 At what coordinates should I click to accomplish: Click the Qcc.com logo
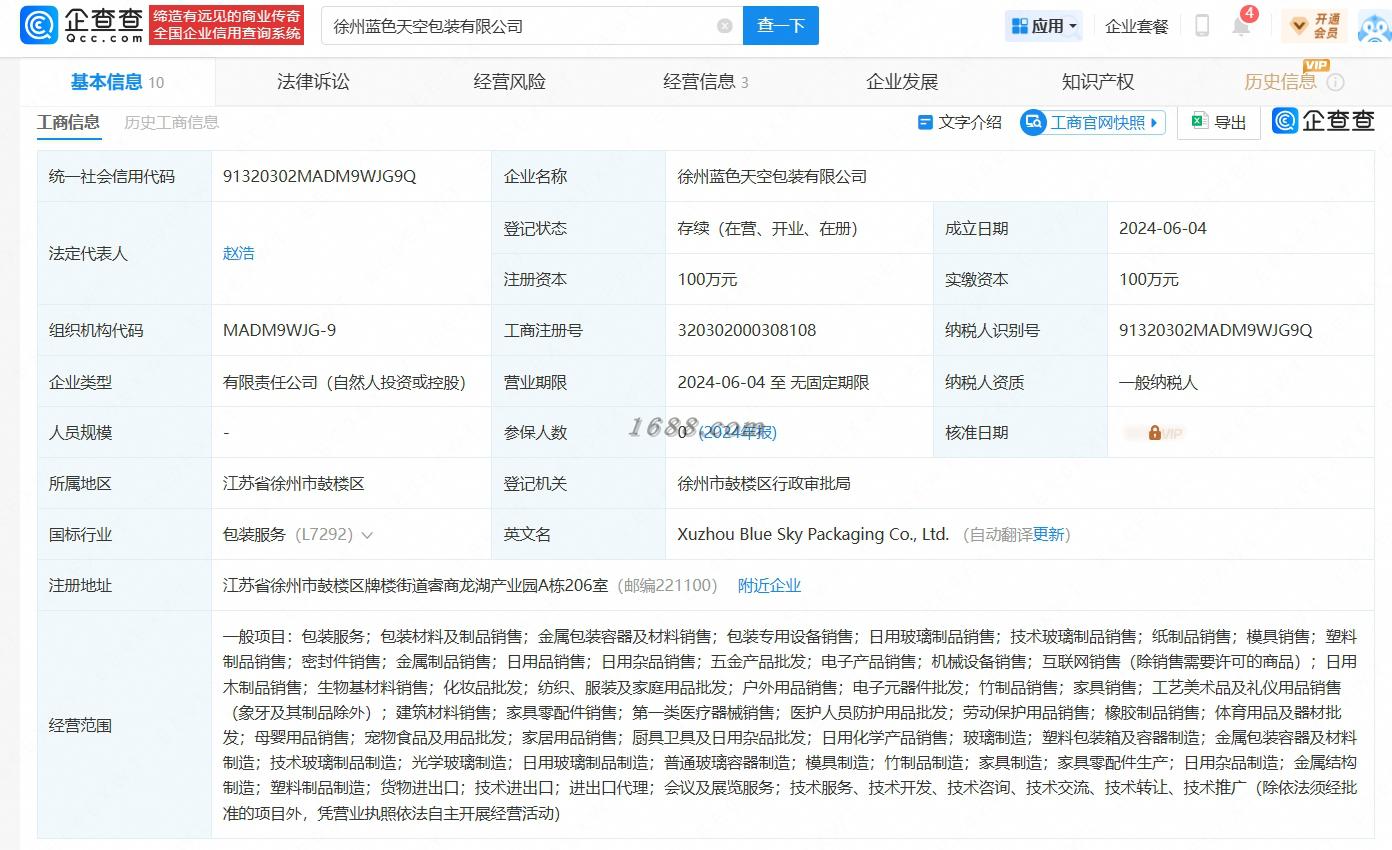coord(83,25)
